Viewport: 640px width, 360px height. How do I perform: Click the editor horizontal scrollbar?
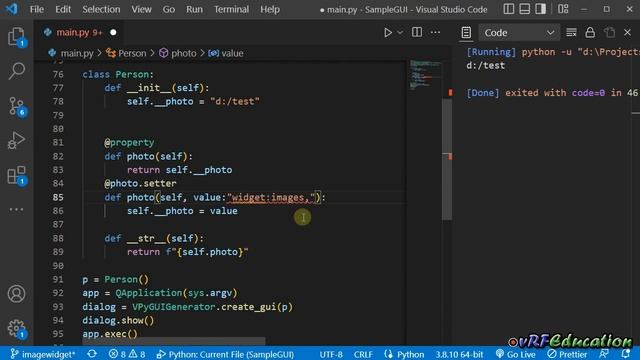[174, 341]
